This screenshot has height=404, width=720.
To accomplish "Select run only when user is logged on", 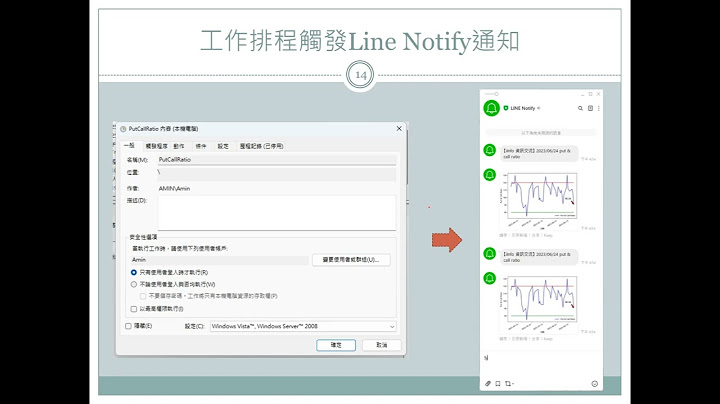I will (134, 272).
